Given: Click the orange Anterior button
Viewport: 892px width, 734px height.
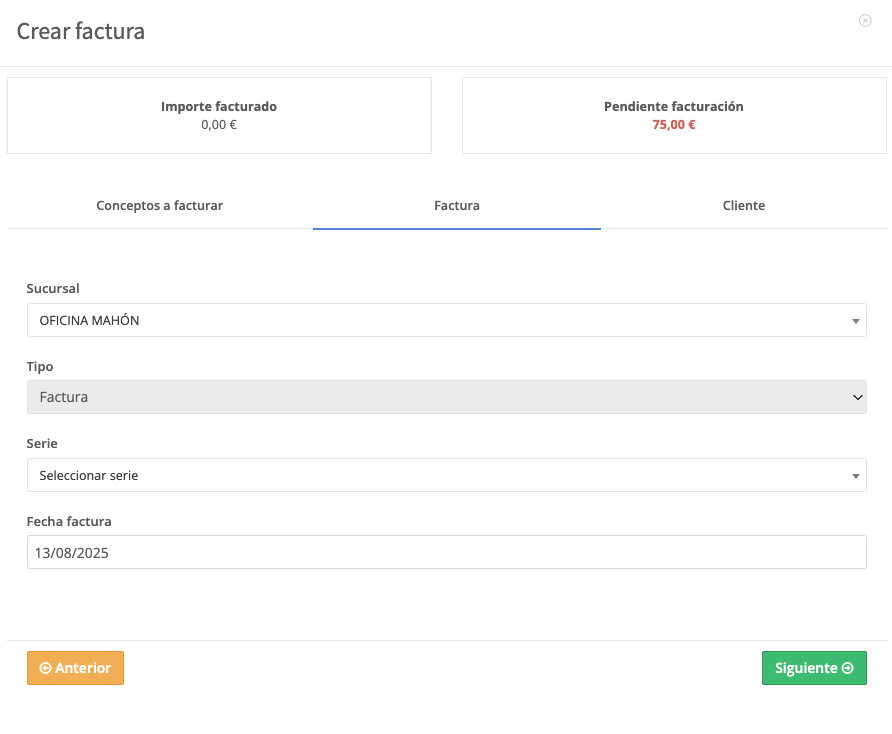Looking at the screenshot, I should (75, 668).
